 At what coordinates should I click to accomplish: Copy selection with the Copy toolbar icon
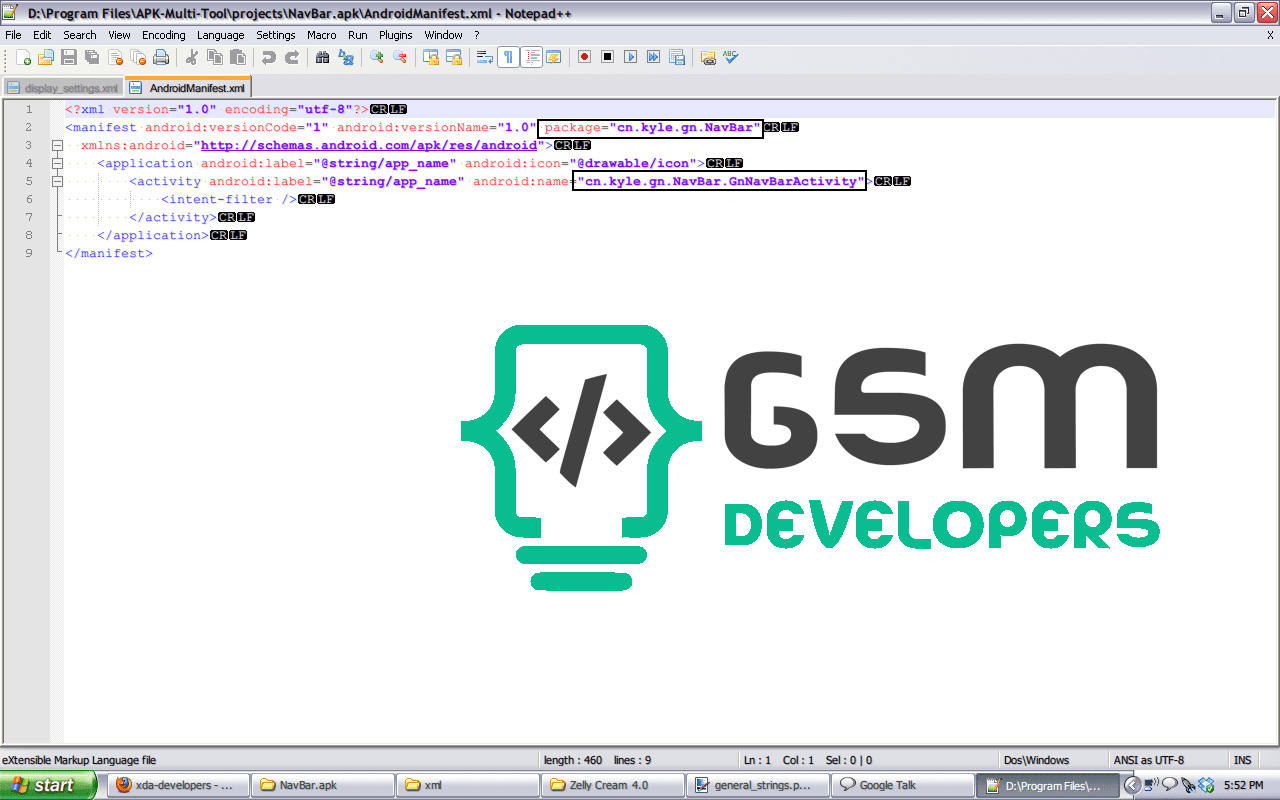(x=214, y=57)
